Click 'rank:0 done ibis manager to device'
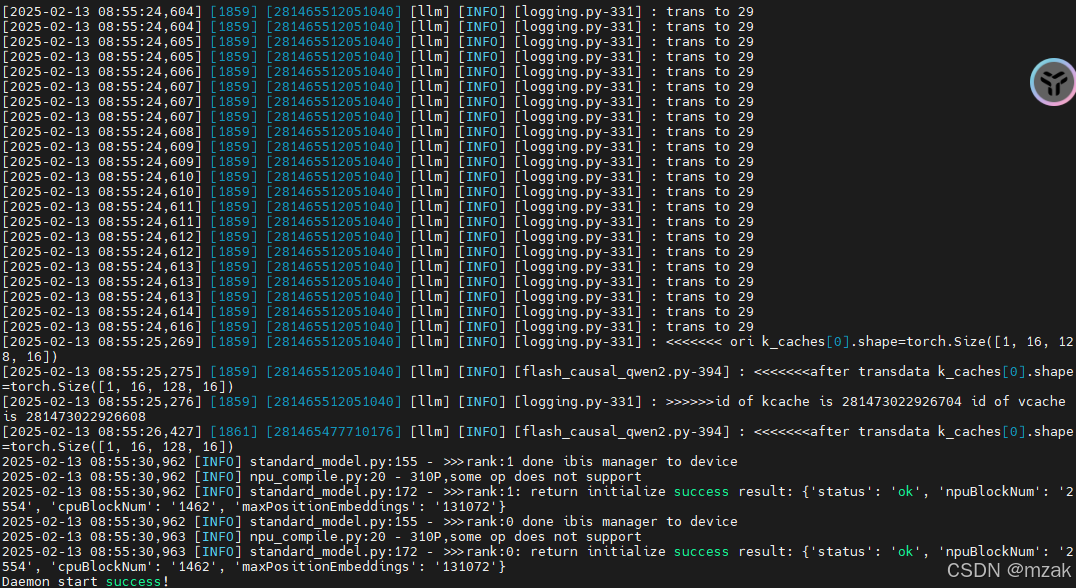 pyautogui.click(x=602, y=521)
